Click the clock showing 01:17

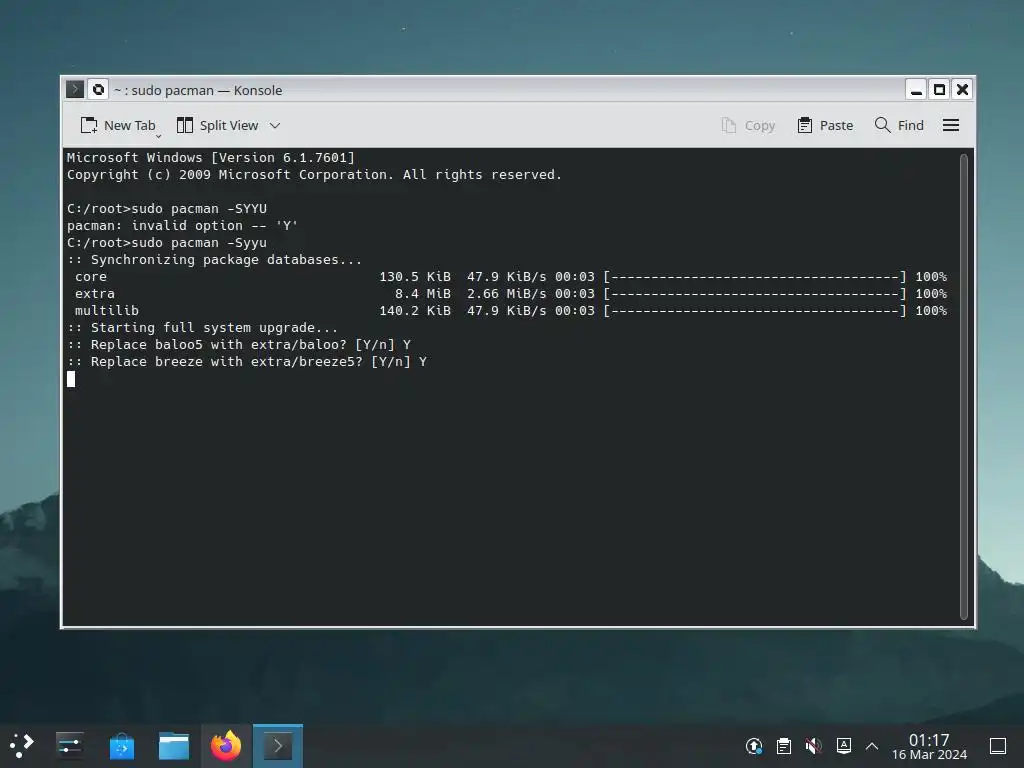[929, 740]
